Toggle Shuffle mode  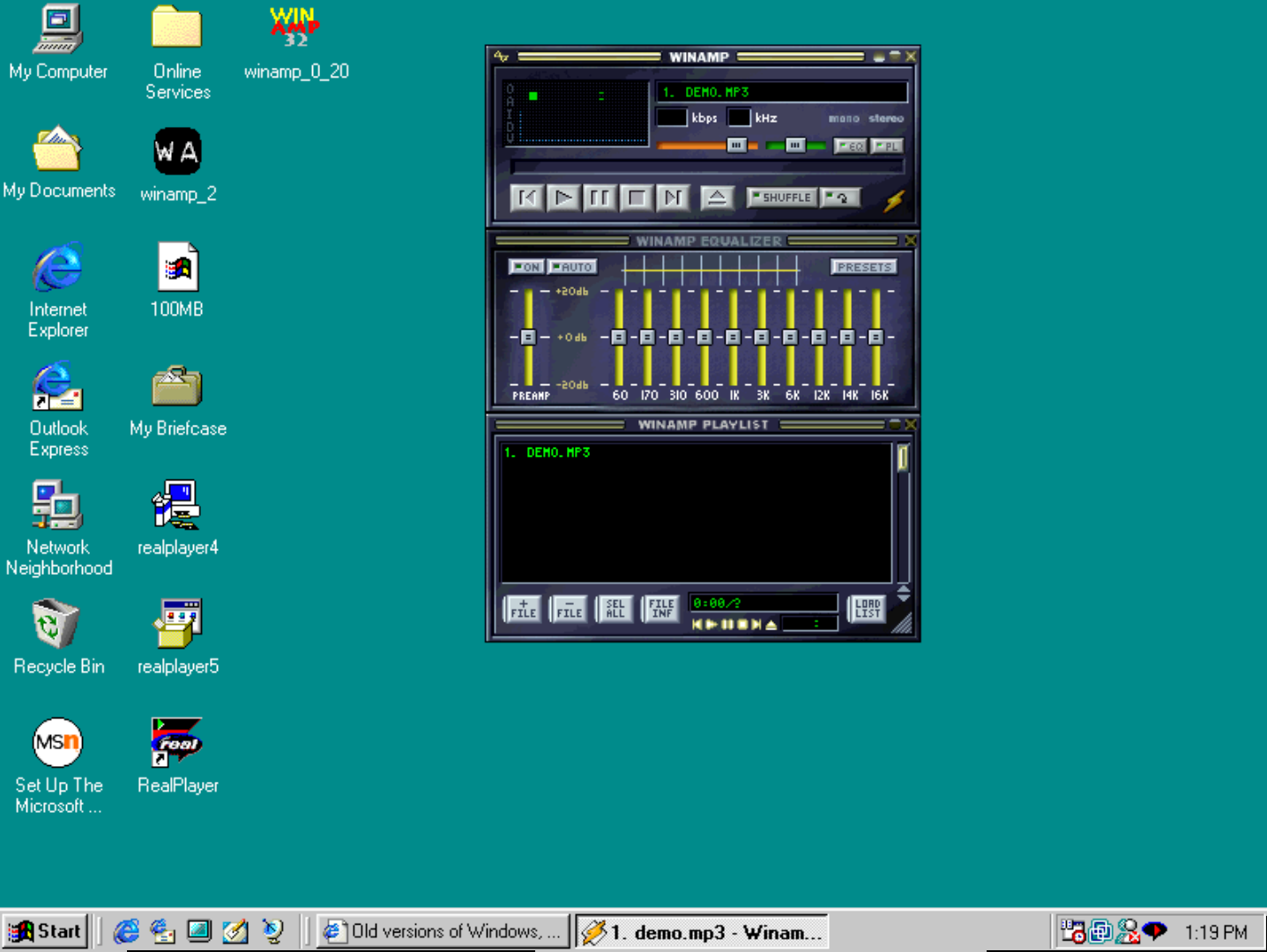(781, 197)
